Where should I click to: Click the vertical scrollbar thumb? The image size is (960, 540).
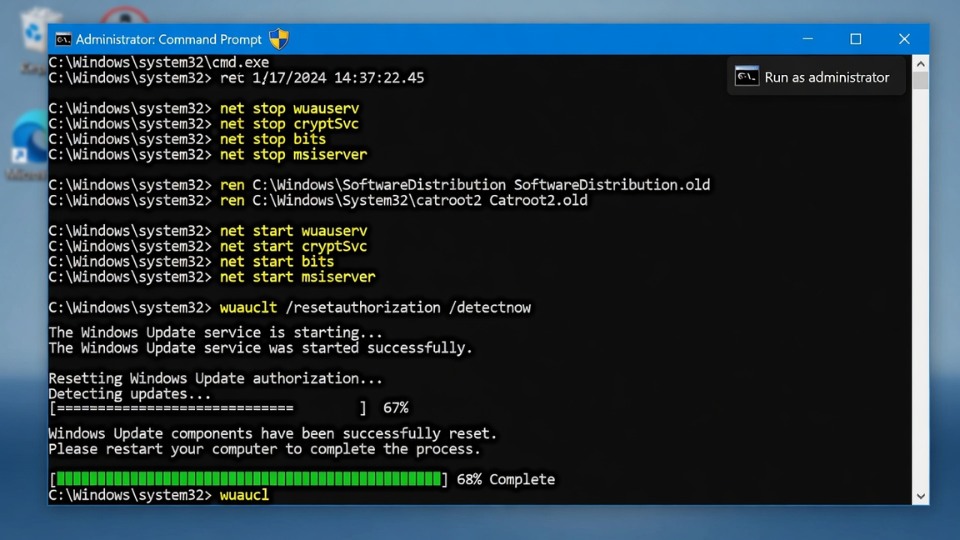920,81
